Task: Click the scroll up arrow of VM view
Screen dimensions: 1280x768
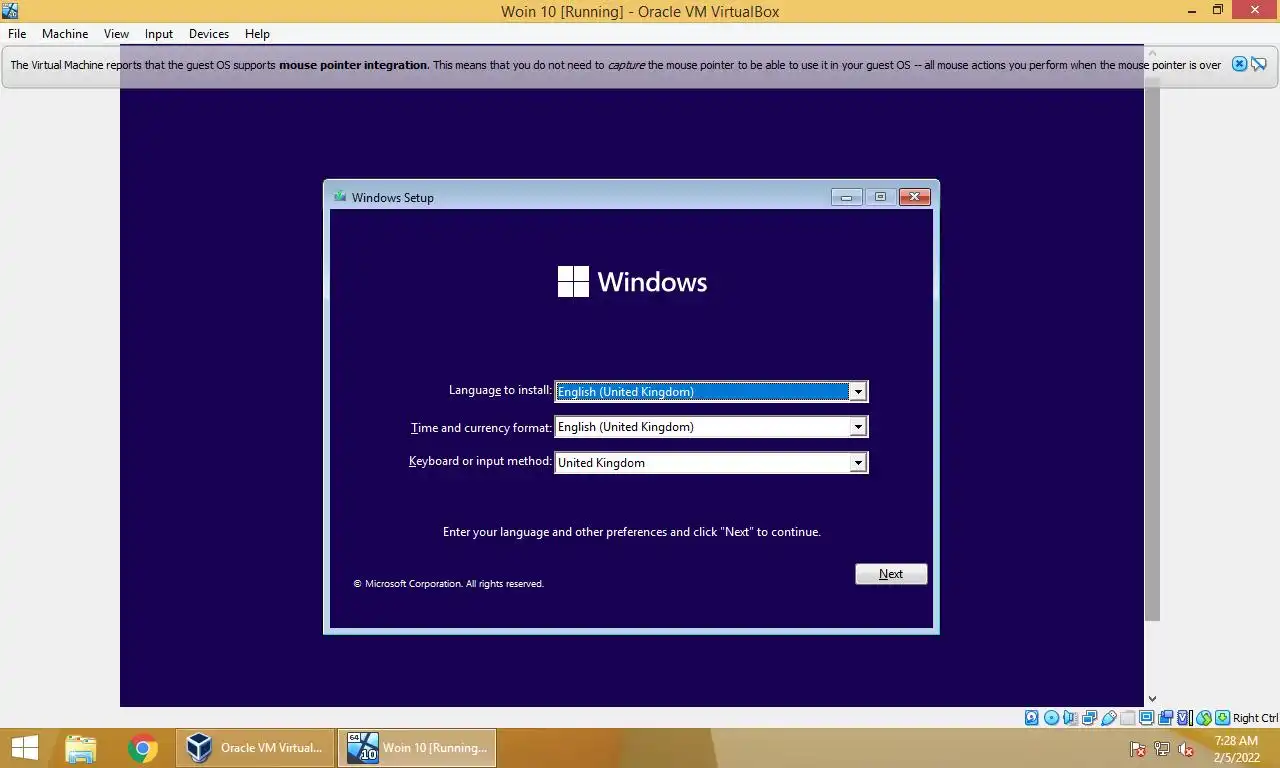Action: point(1152,51)
